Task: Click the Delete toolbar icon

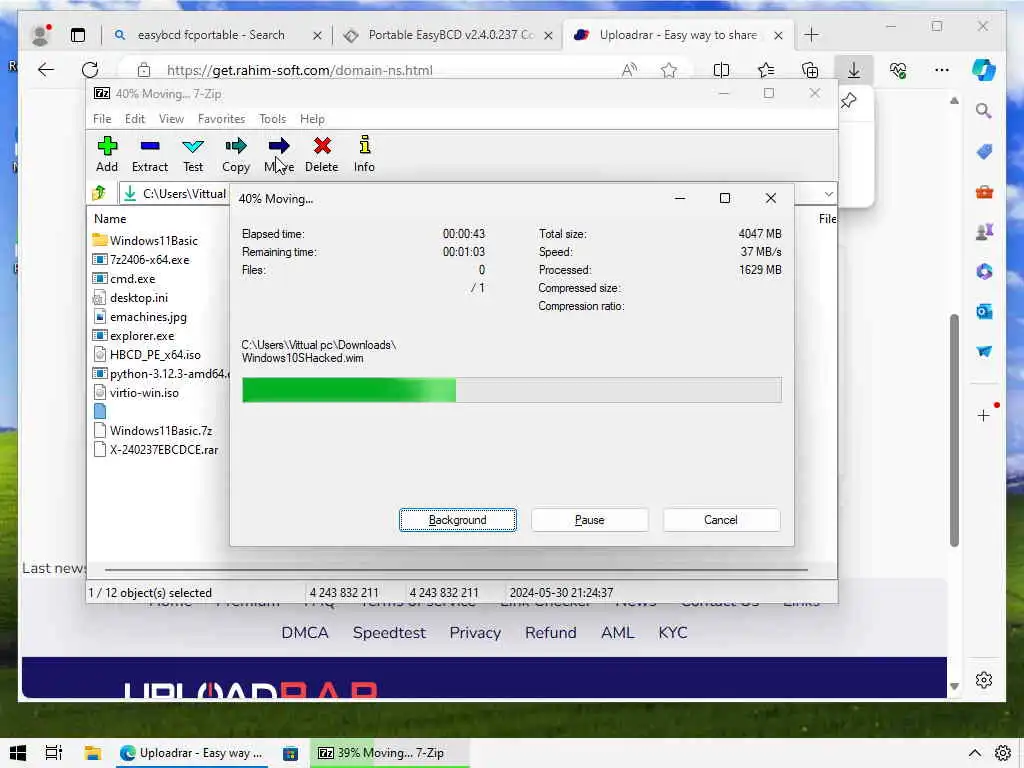Action: coord(322,154)
